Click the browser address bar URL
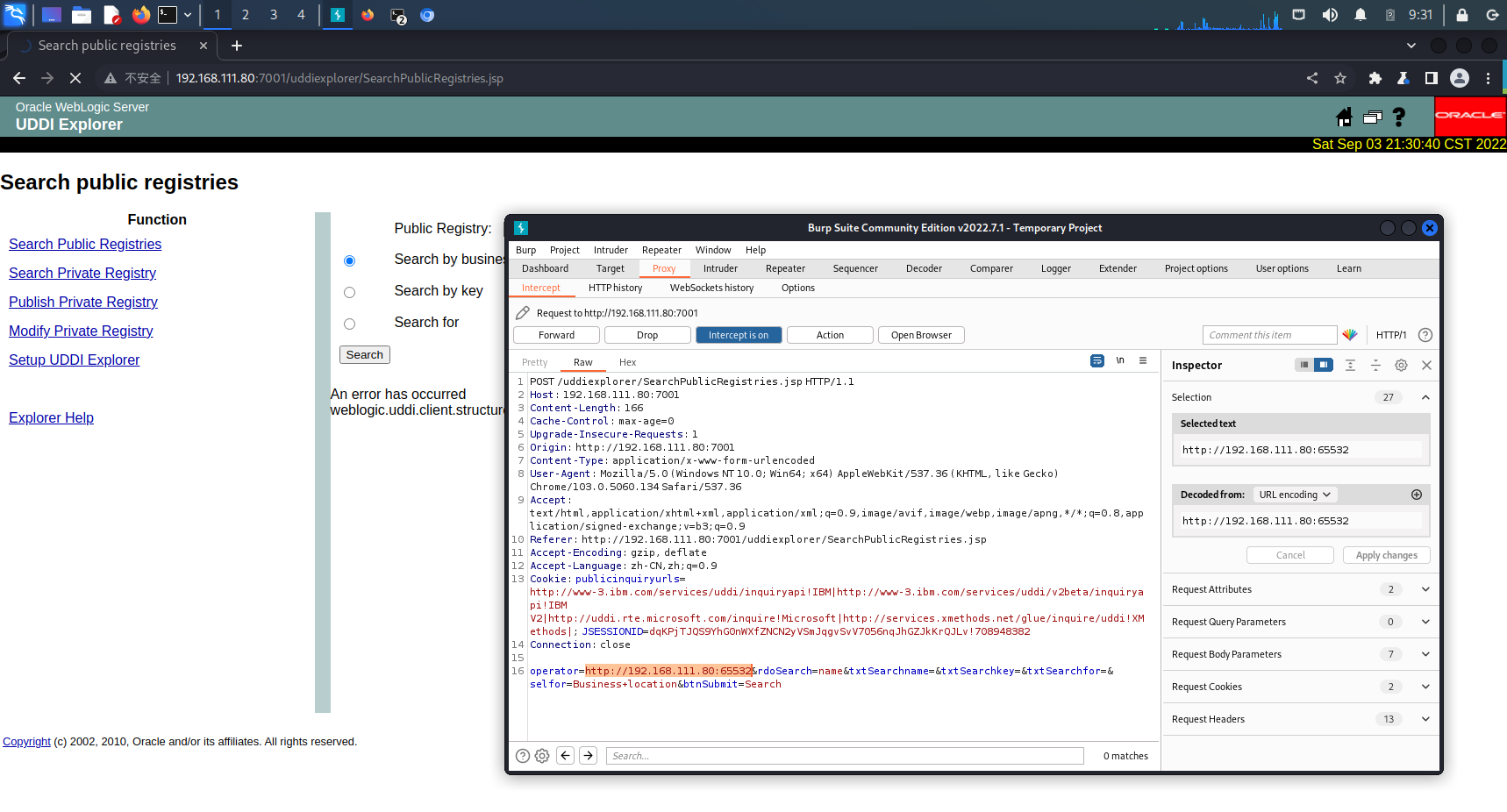The width and height of the screenshot is (1507, 812). [x=339, y=78]
